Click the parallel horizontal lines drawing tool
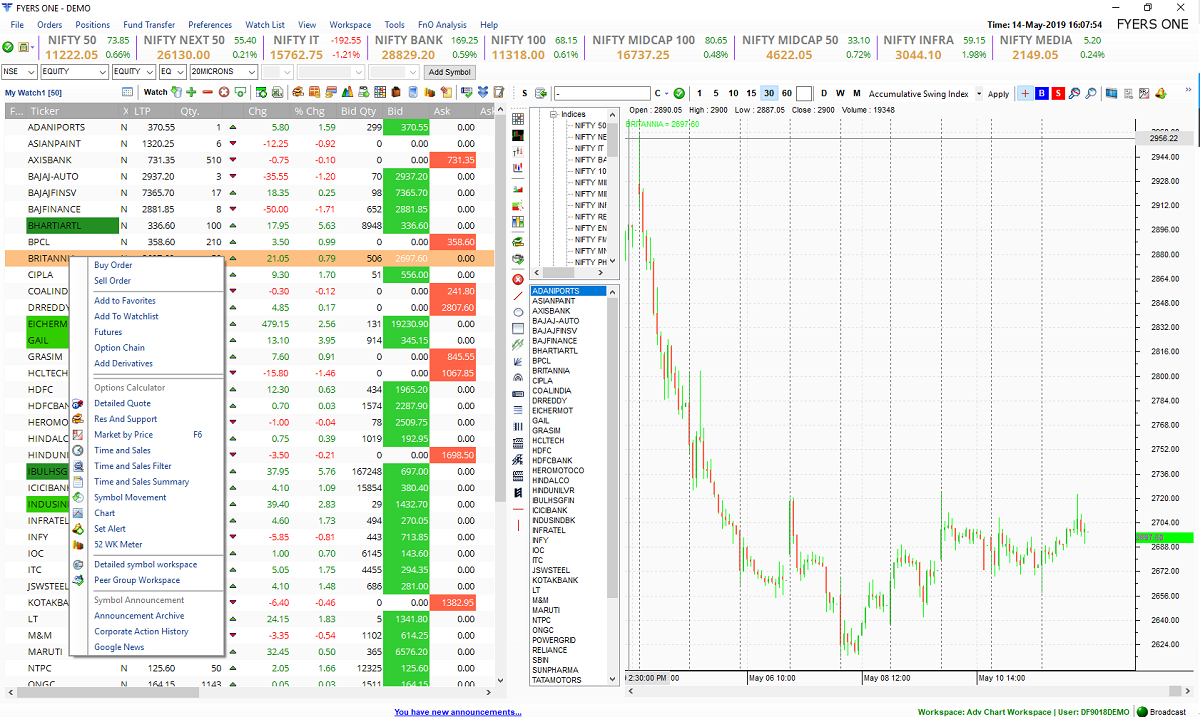This screenshot has width=1200, height=717. point(518,410)
